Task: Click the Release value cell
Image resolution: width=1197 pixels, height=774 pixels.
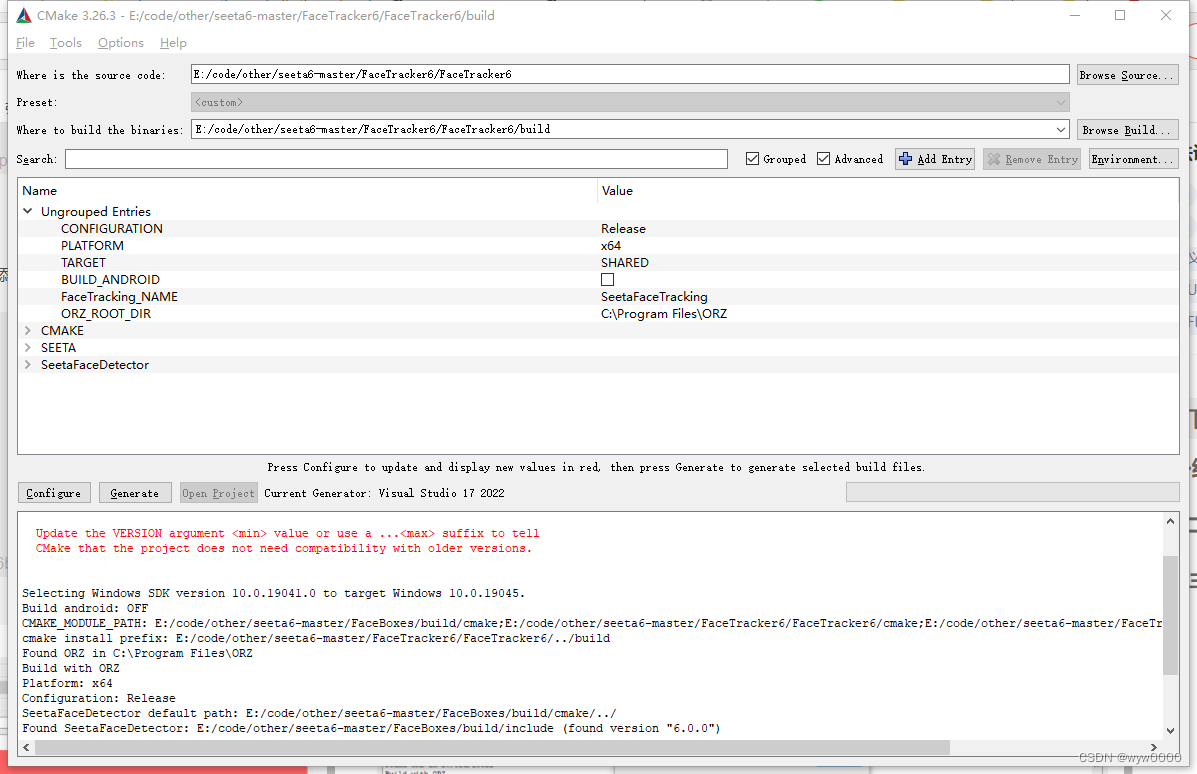Action: tap(623, 228)
